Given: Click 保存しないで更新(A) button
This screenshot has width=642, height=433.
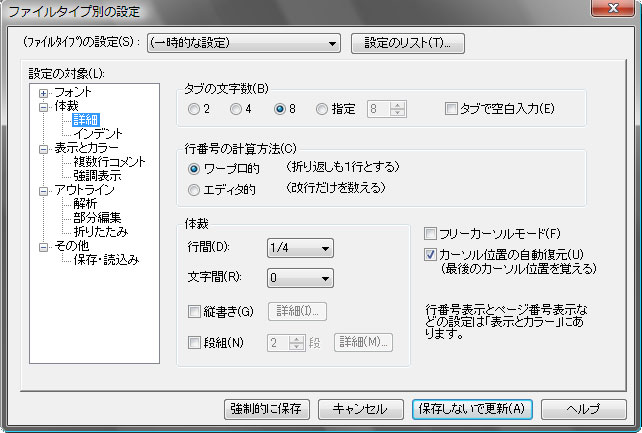Looking at the screenshot, I should tap(472, 409).
